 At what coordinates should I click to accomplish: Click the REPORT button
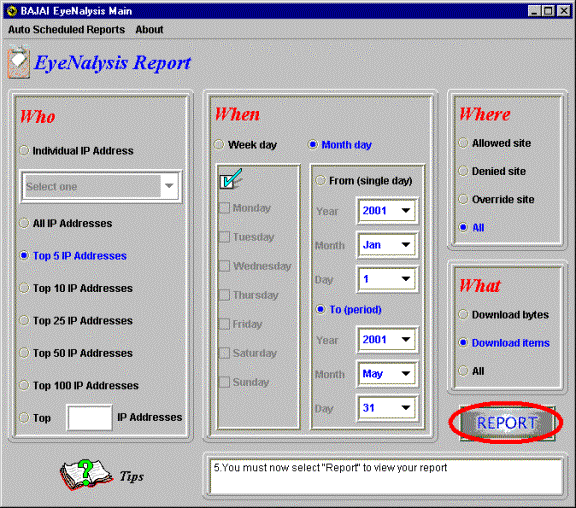(x=507, y=423)
